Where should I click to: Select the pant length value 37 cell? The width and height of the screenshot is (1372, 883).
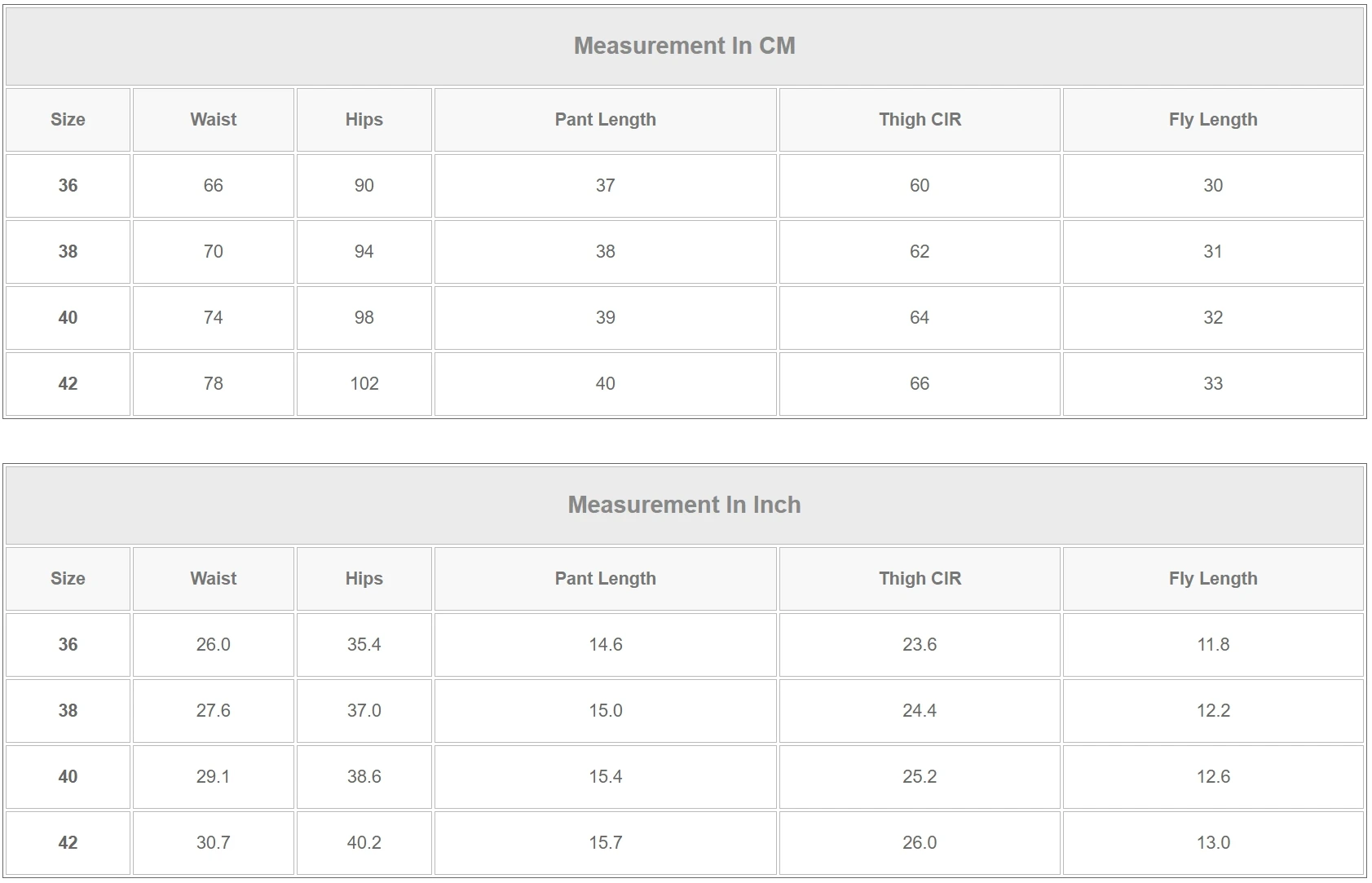606,186
